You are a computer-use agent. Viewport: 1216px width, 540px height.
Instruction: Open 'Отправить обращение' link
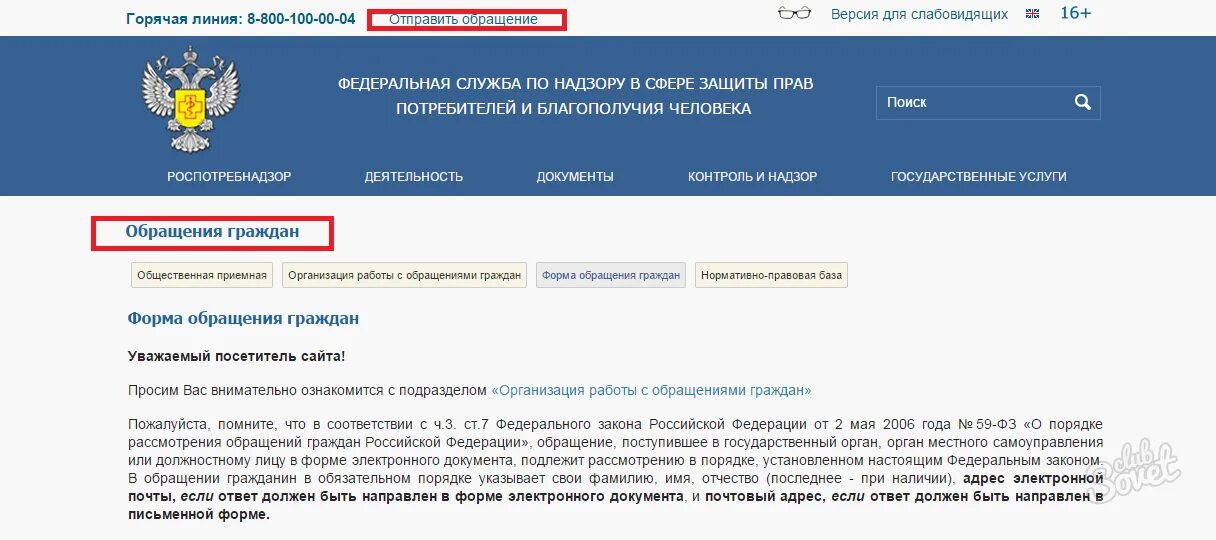pos(463,19)
